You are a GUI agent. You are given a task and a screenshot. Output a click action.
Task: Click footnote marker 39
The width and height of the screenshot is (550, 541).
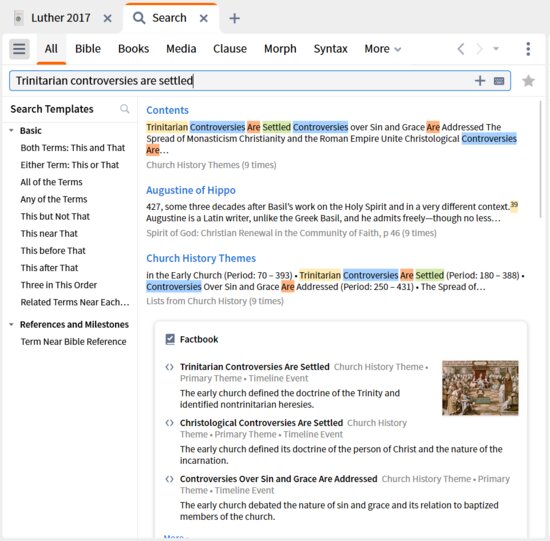[514, 205]
